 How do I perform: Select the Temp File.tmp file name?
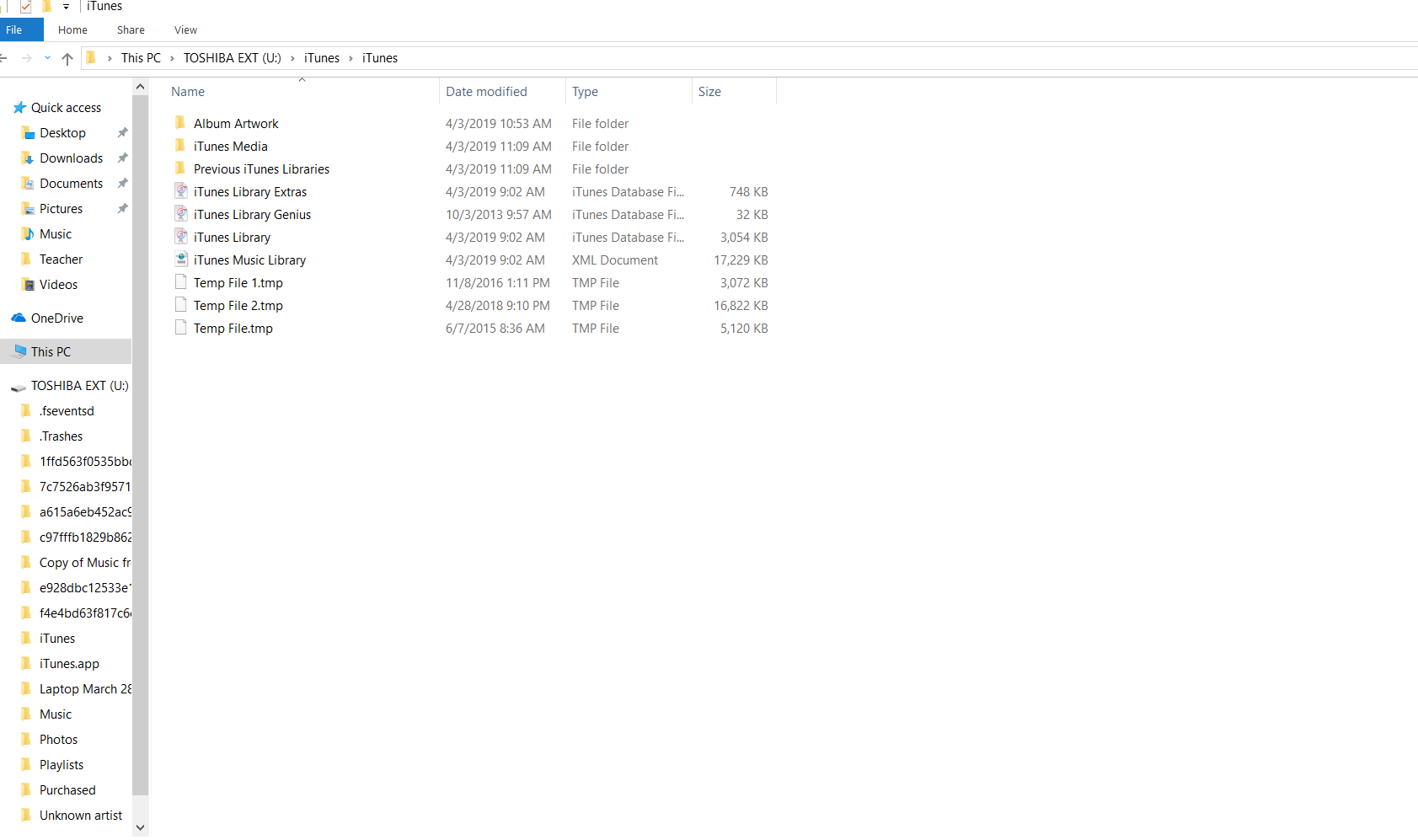point(233,329)
